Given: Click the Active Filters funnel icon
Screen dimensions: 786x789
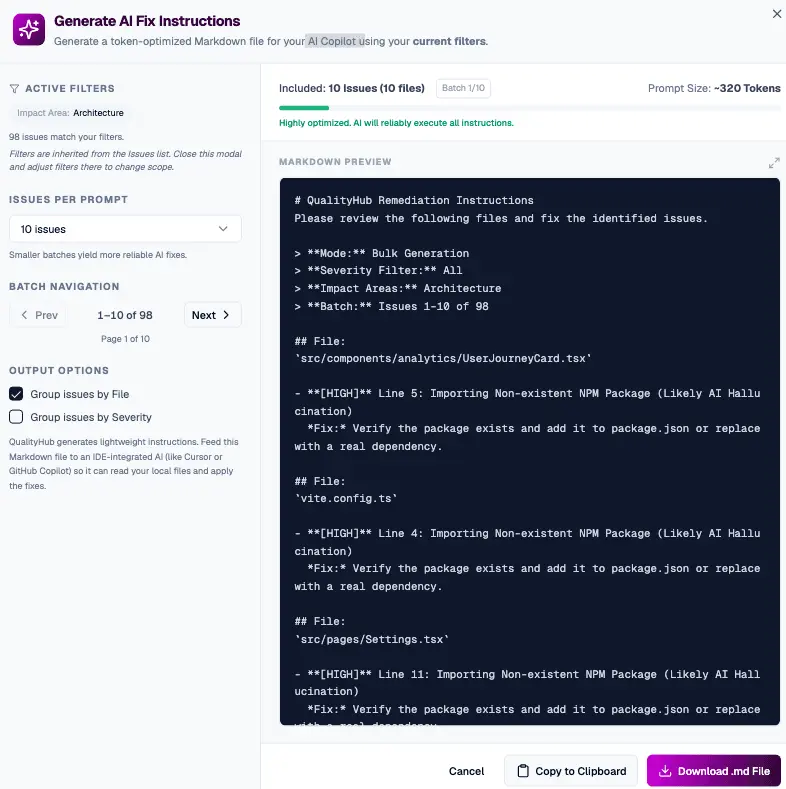Looking at the screenshot, I should point(14,89).
